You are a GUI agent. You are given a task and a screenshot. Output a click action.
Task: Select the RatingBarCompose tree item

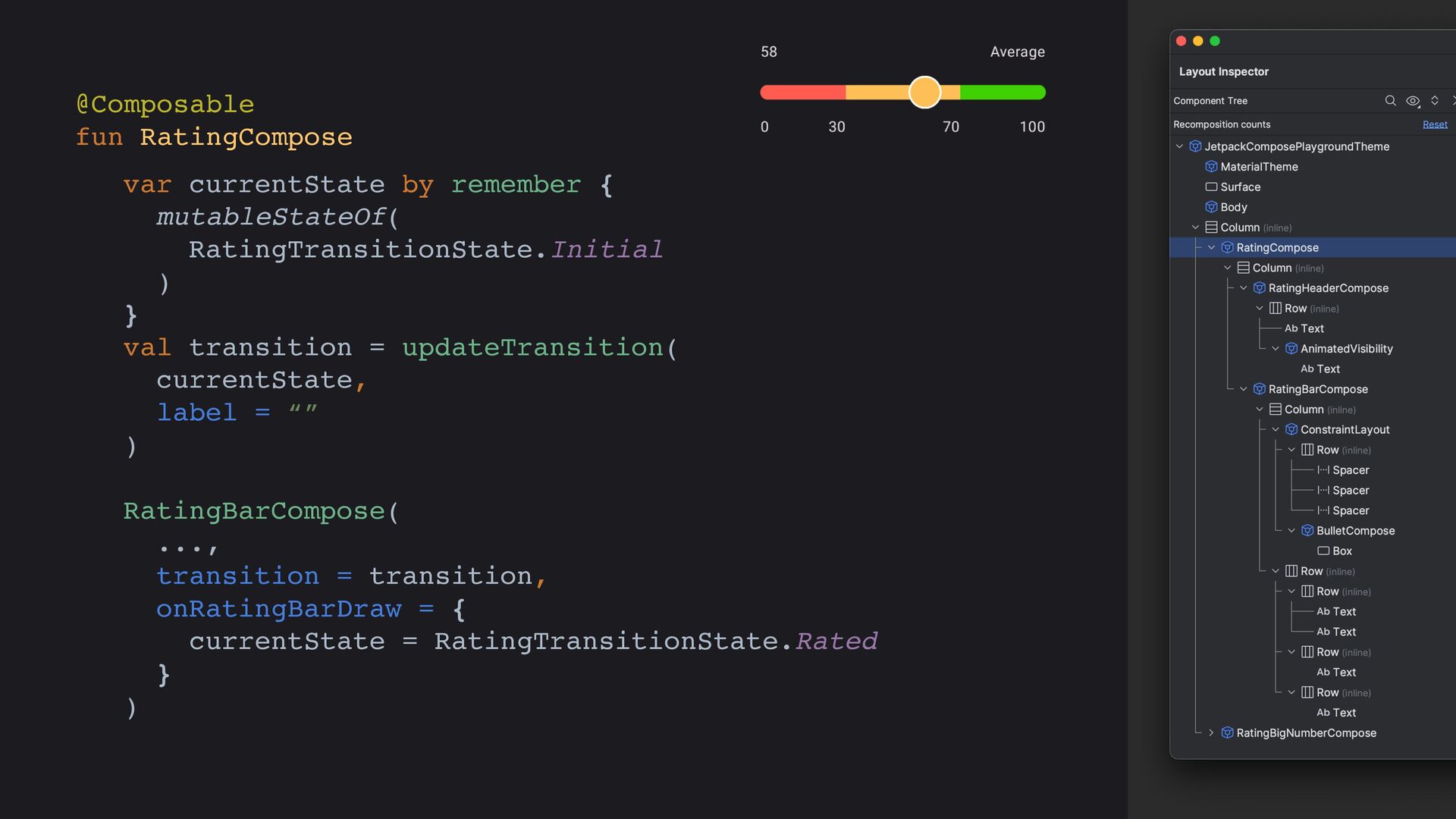pyautogui.click(x=1318, y=389)
